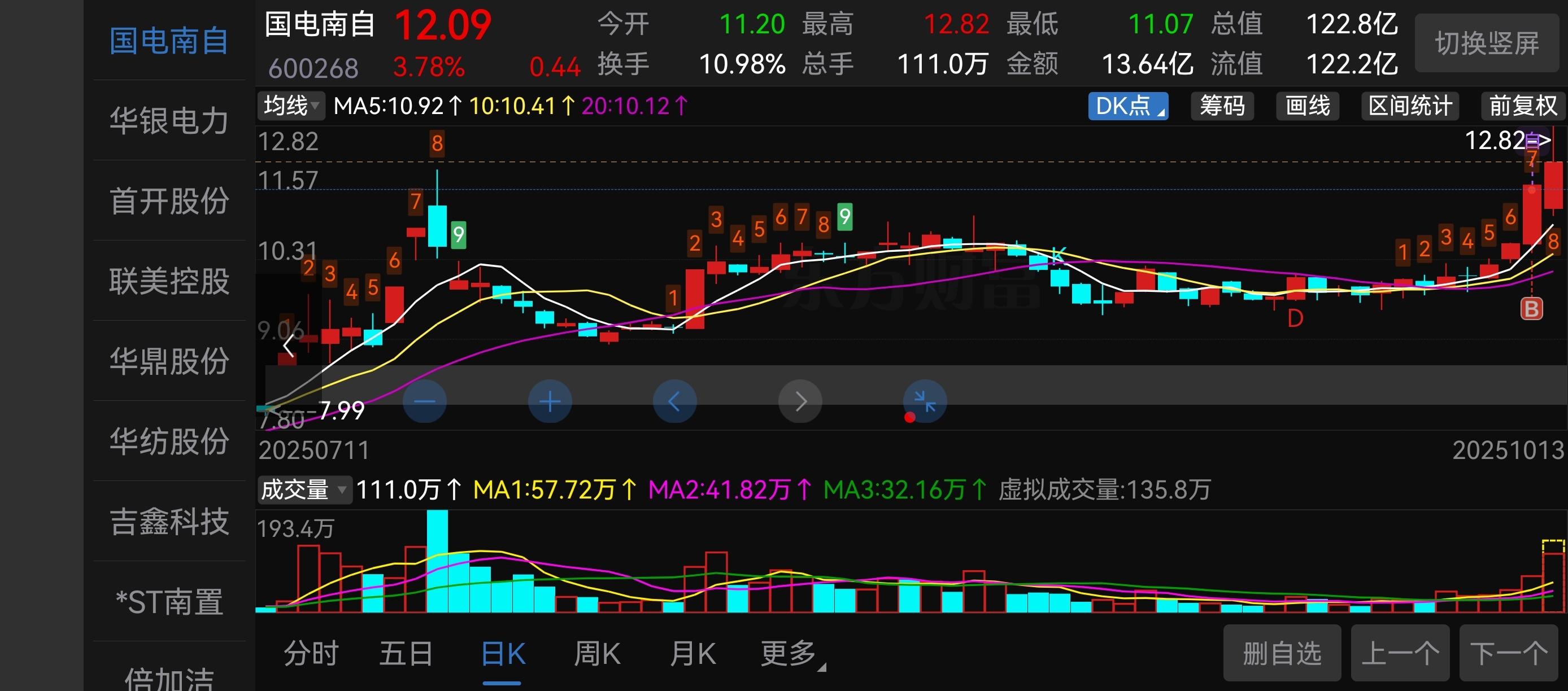
Task: Click the collapse chart controls icon
Action: [x=925, y=401]
